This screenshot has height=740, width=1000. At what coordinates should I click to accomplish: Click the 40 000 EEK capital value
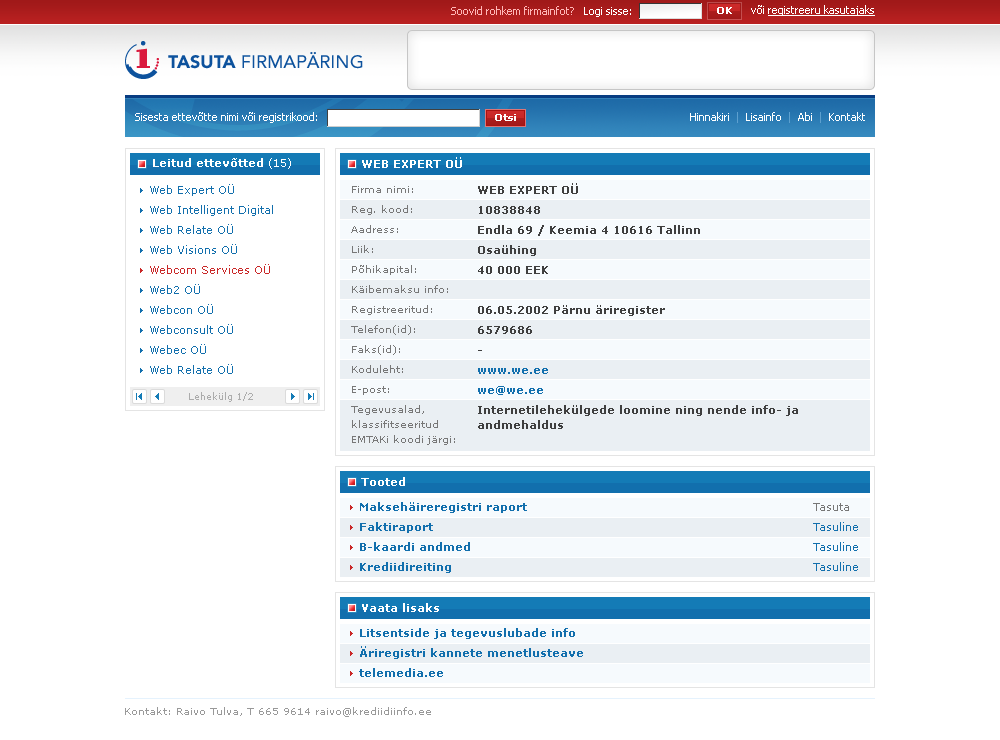[x=513, y=270]
